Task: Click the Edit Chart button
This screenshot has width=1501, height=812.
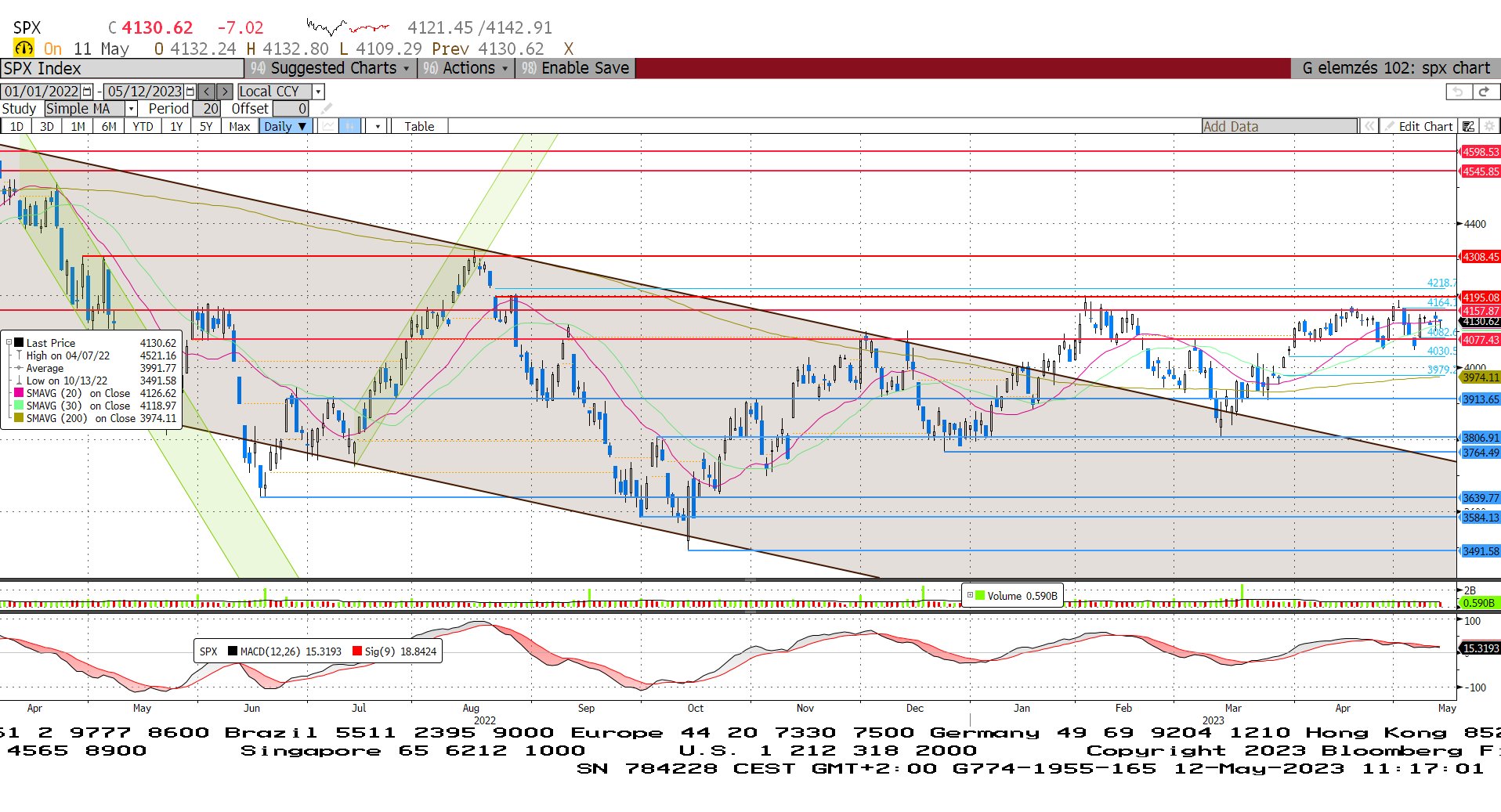Action: pos(1419,126)
